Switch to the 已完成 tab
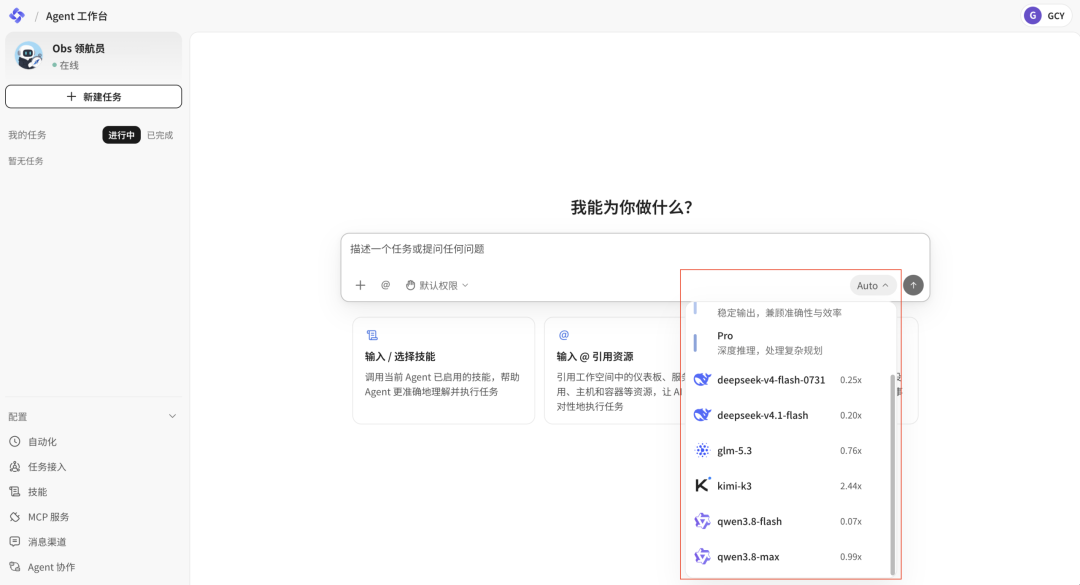The width and height of the screenshot is (1080, 585). coord(160,135)
